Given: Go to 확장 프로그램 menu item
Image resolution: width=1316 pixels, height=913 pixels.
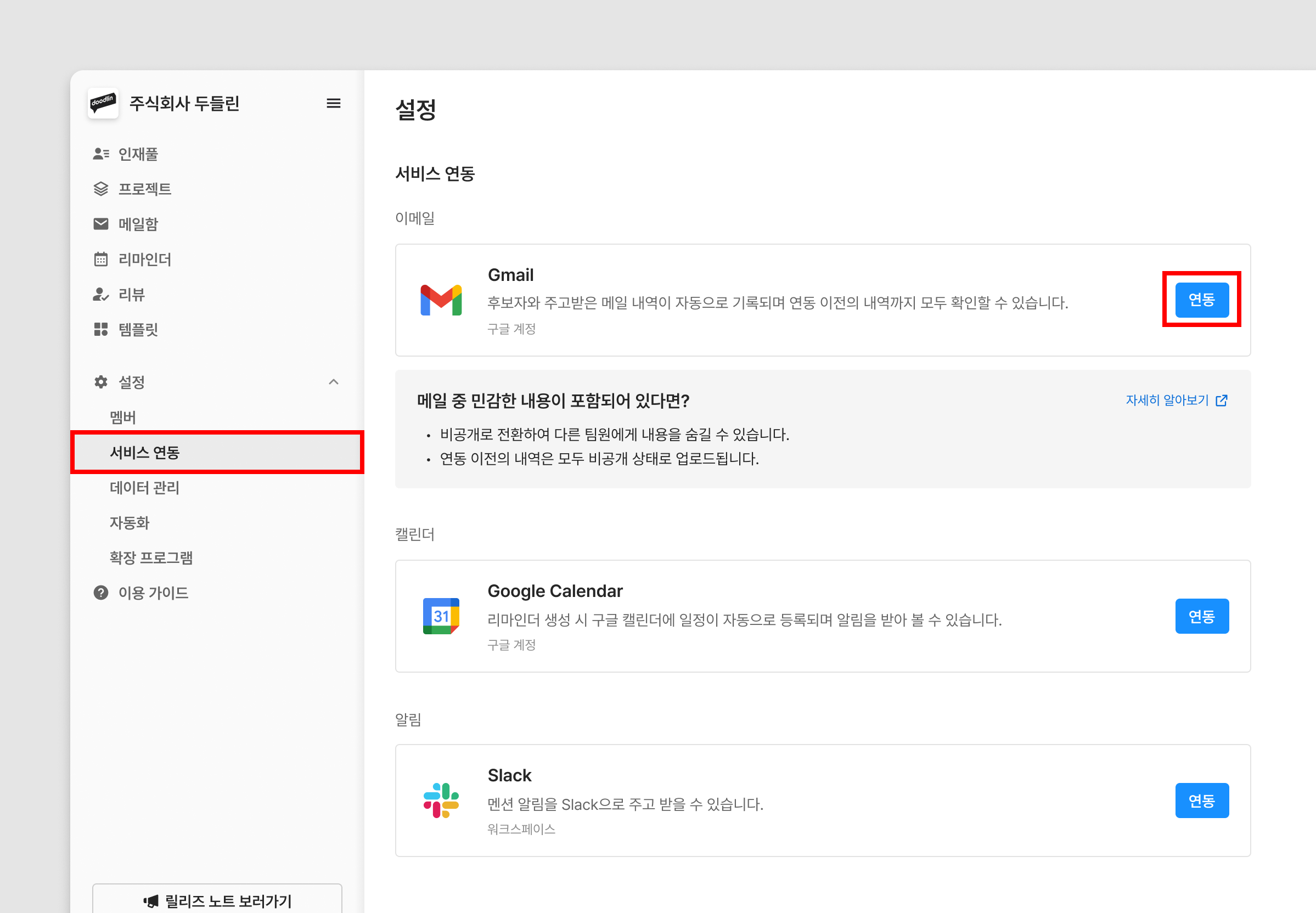Looking at the screenshot, I should 151,557.
